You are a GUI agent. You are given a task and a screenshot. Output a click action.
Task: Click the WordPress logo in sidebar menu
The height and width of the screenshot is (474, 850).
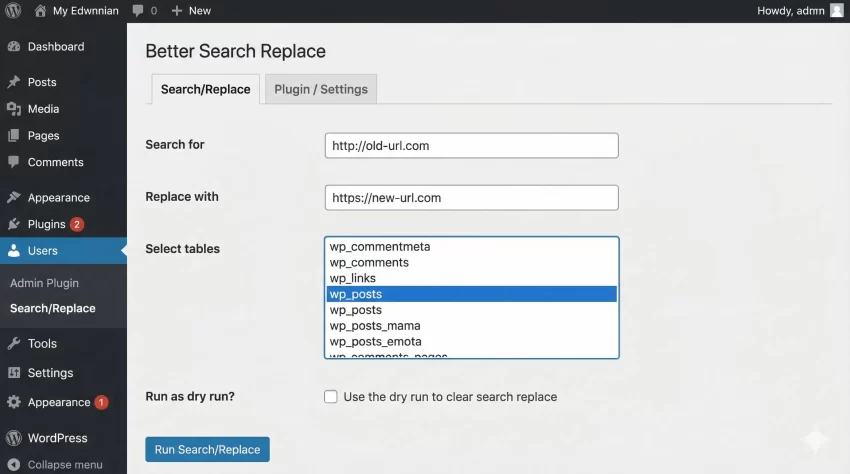[14, 438]
